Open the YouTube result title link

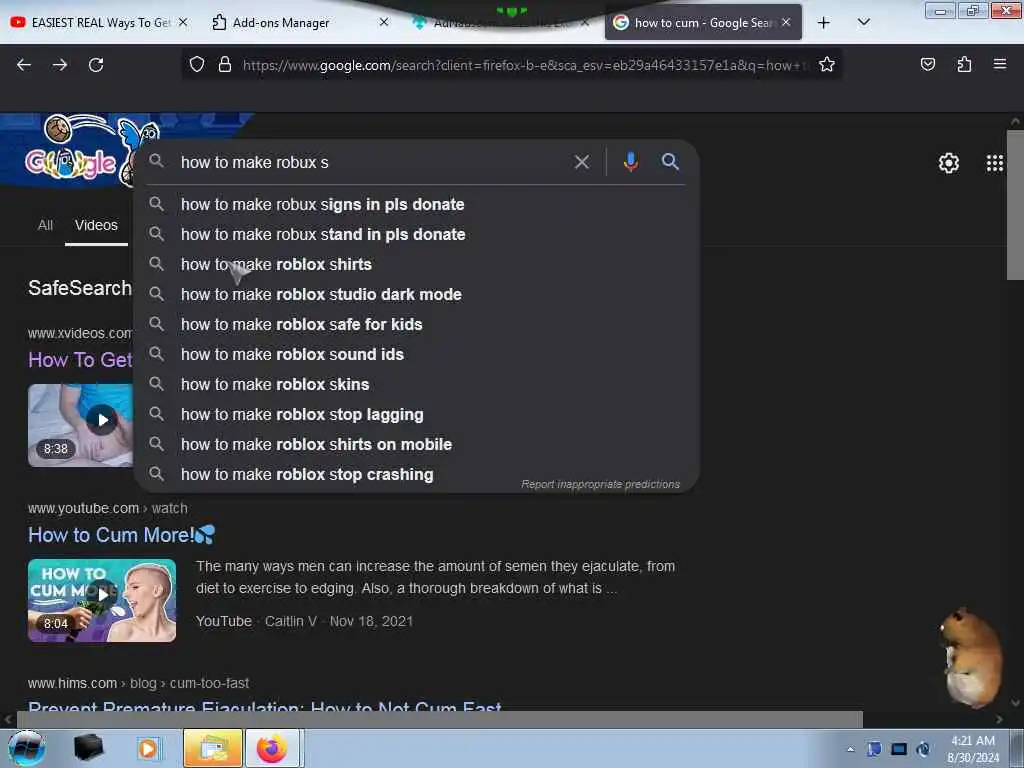pyautogui.click(x=121, y=535)
